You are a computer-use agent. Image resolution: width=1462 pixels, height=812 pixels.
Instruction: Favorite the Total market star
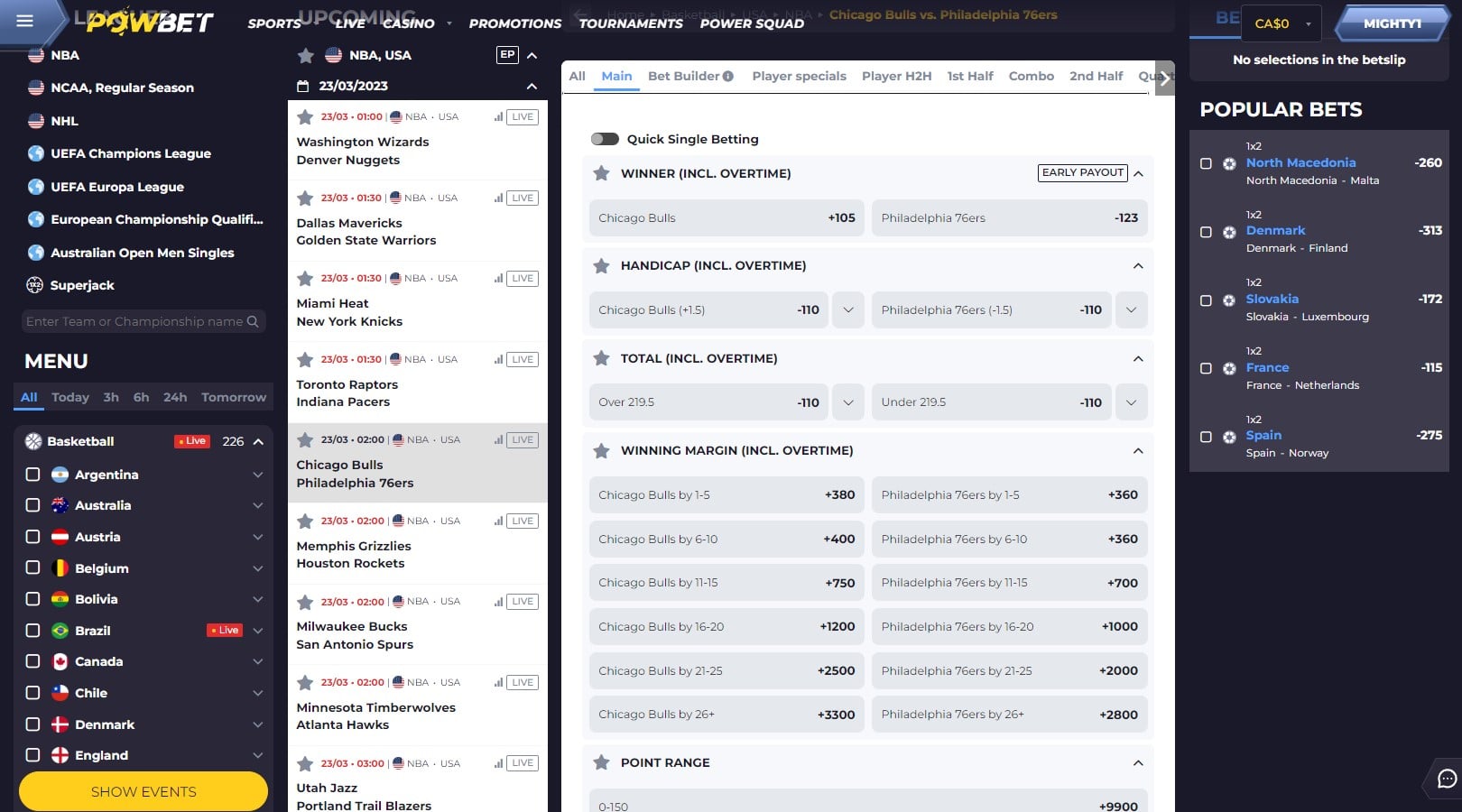[601, 358]
